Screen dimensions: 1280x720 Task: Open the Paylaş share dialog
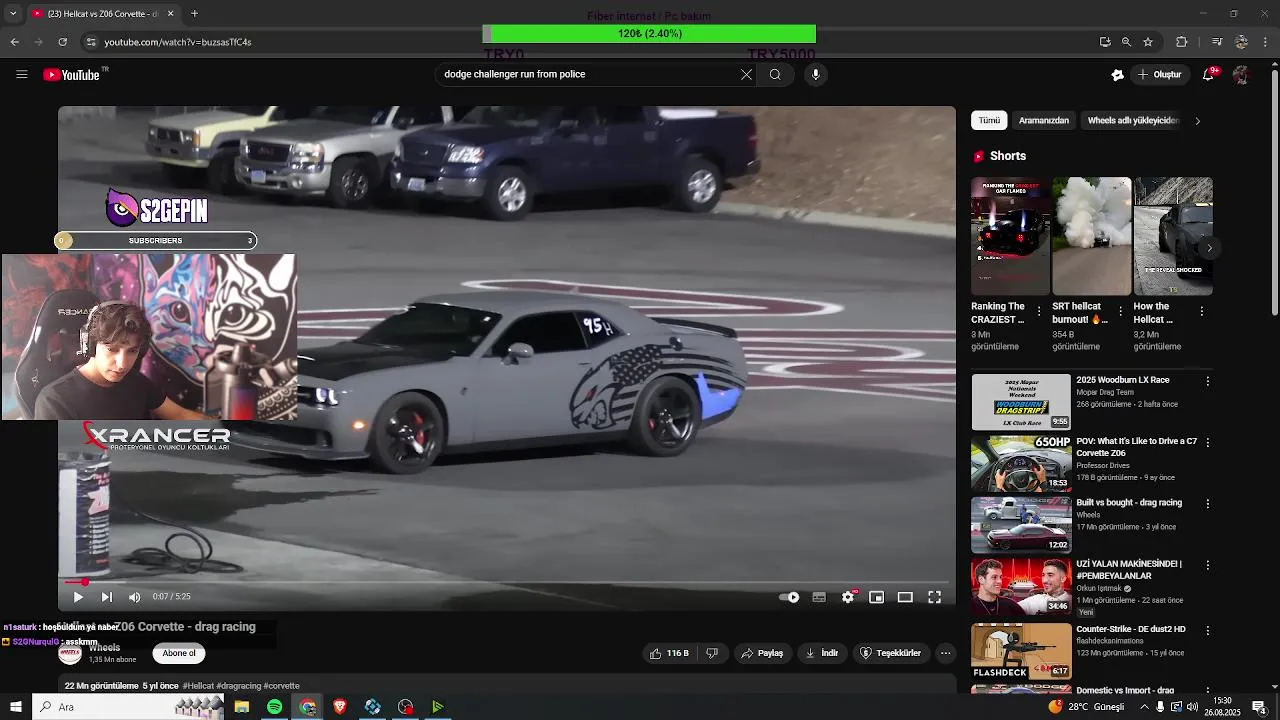(762, 653)
